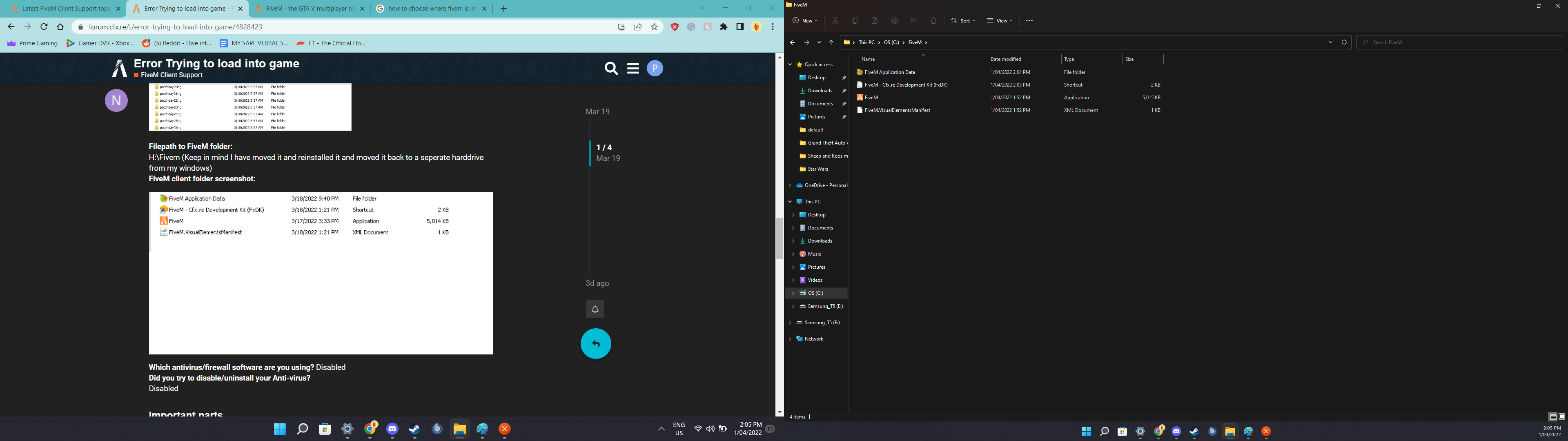
Task: Open the FiveM client folder screenshot image
Action: tap(321, 273)
